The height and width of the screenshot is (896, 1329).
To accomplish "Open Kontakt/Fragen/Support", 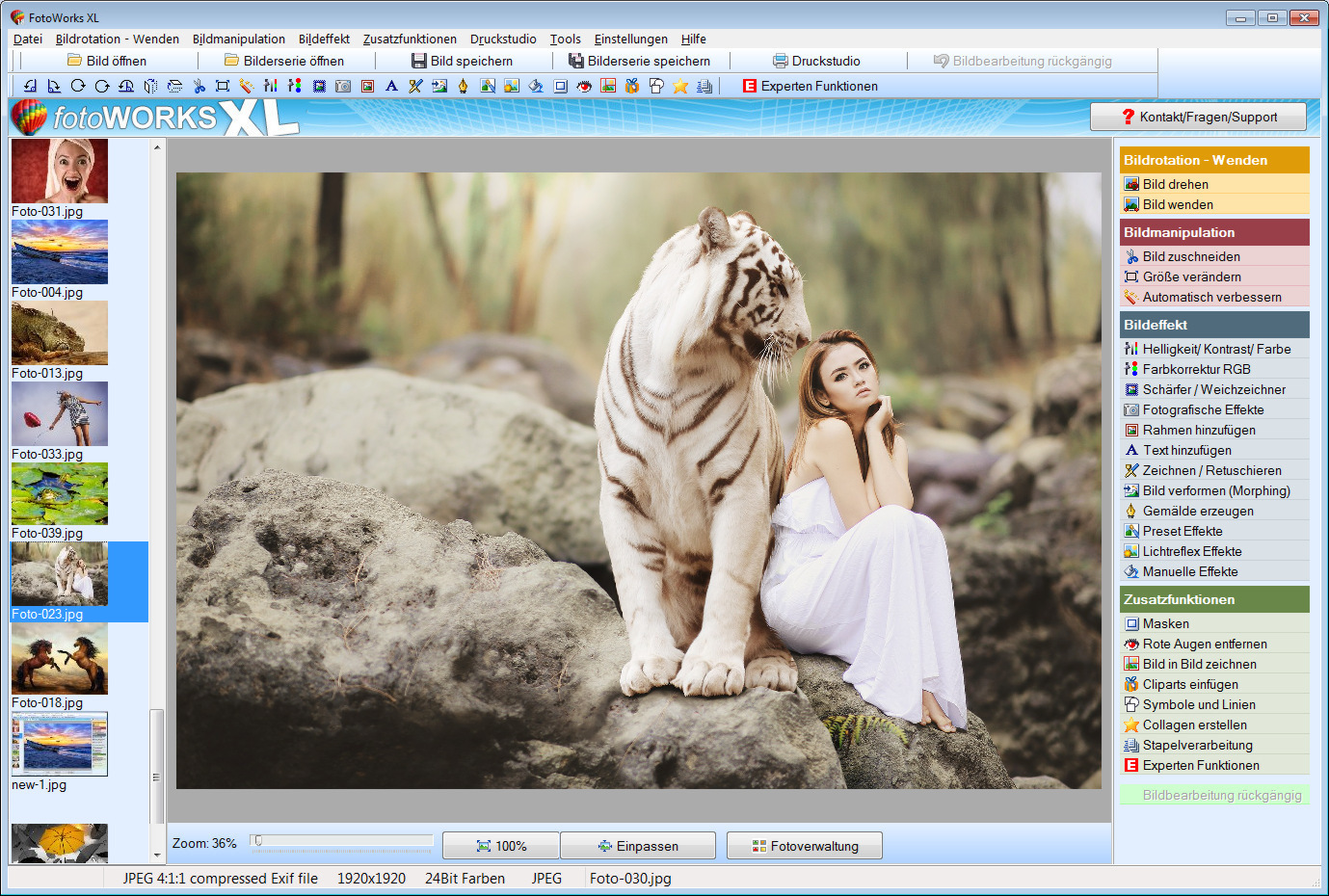I will (x=1198, y=117).
